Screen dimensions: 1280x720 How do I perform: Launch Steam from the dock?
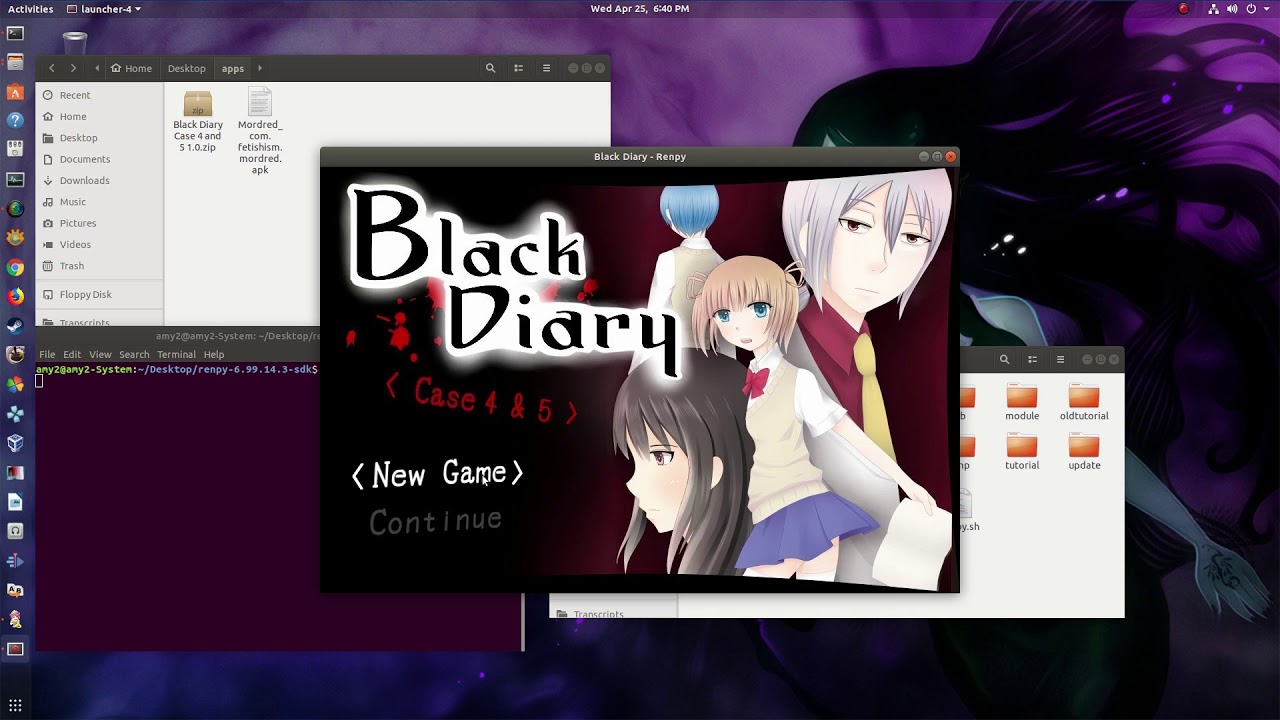tap(15, 326)
